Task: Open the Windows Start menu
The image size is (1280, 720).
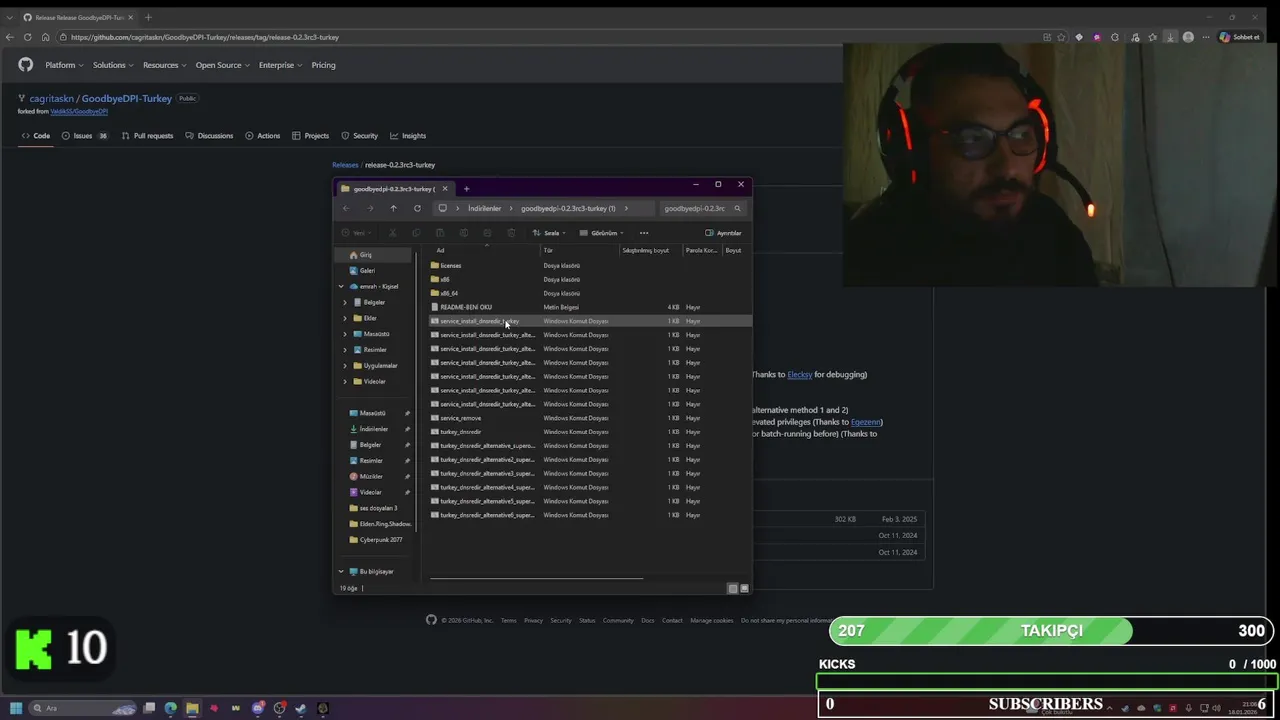Action: coord(16,708)
